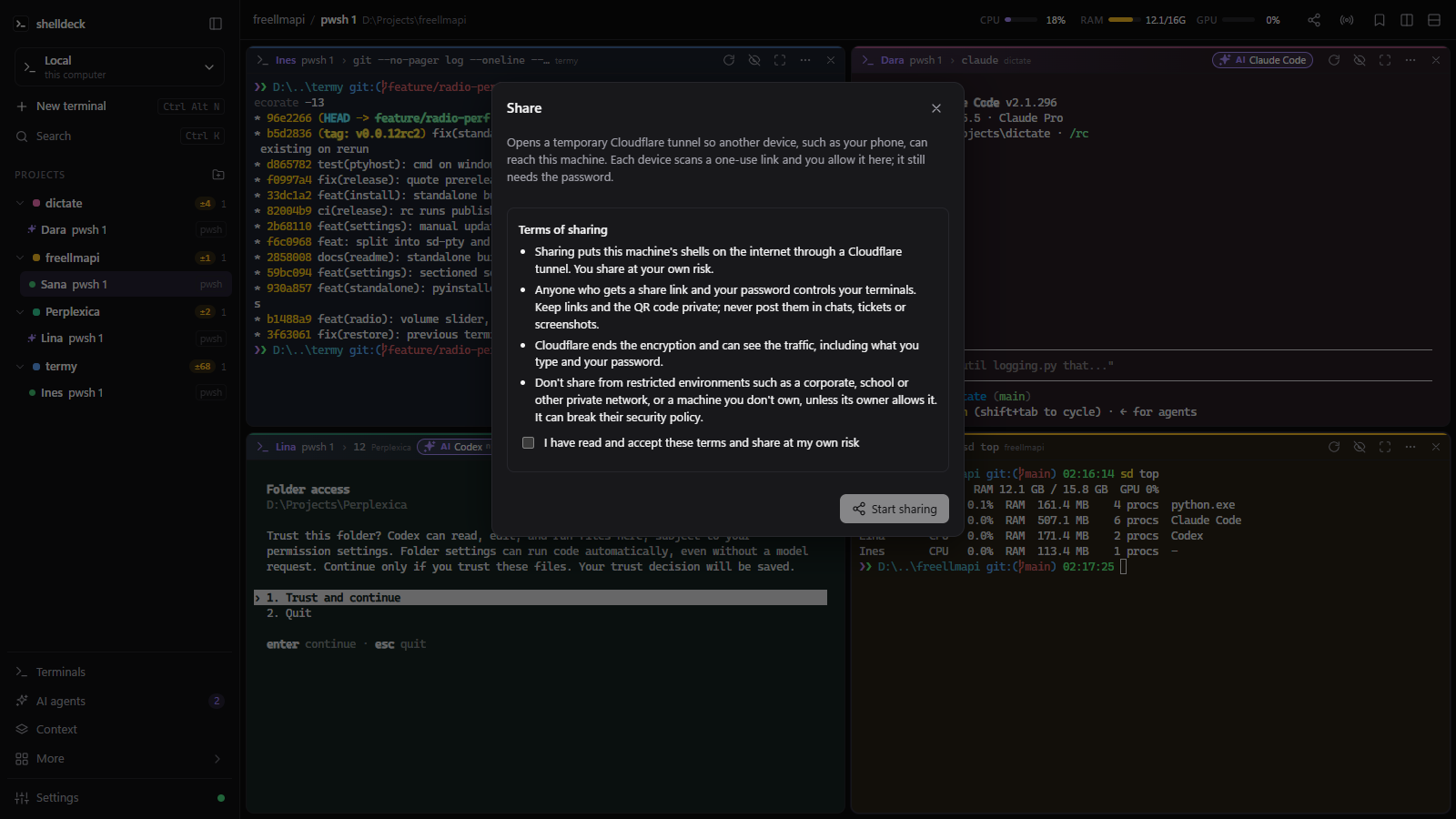Maximize the Dara terminal pane
The width and height of the screenshot is (1456, 819).
[1385, 60]
